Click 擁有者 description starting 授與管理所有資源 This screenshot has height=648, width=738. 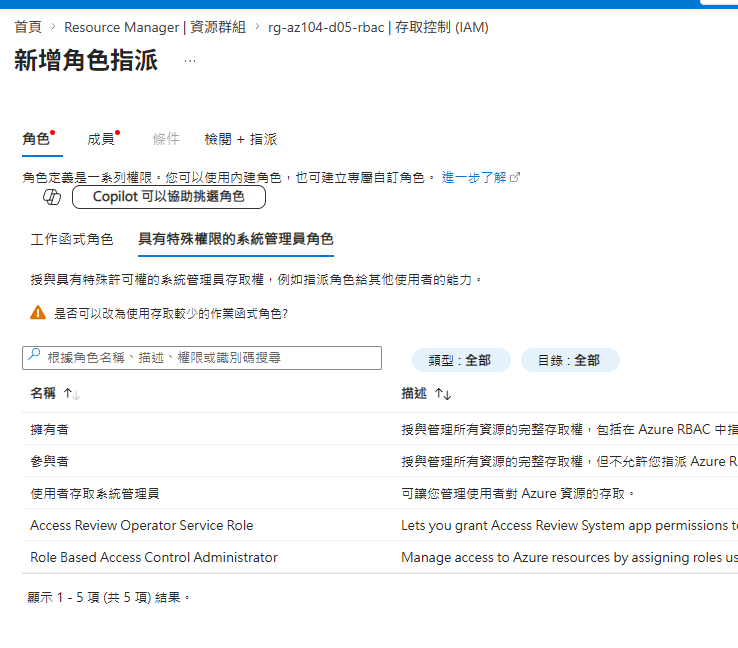(x=570, y=430)
